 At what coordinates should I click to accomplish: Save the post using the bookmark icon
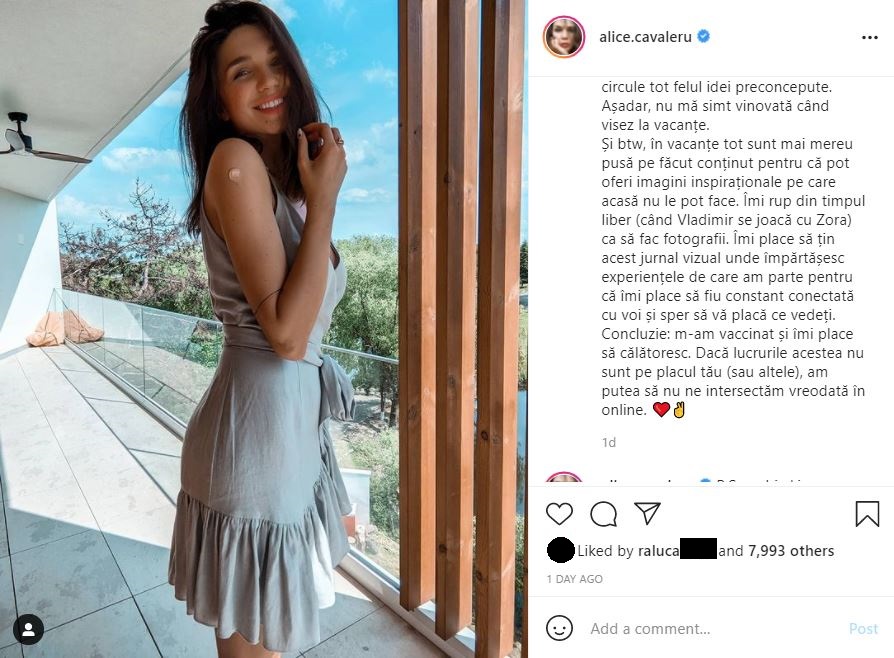pyautogui.click(x=867, y=513)
